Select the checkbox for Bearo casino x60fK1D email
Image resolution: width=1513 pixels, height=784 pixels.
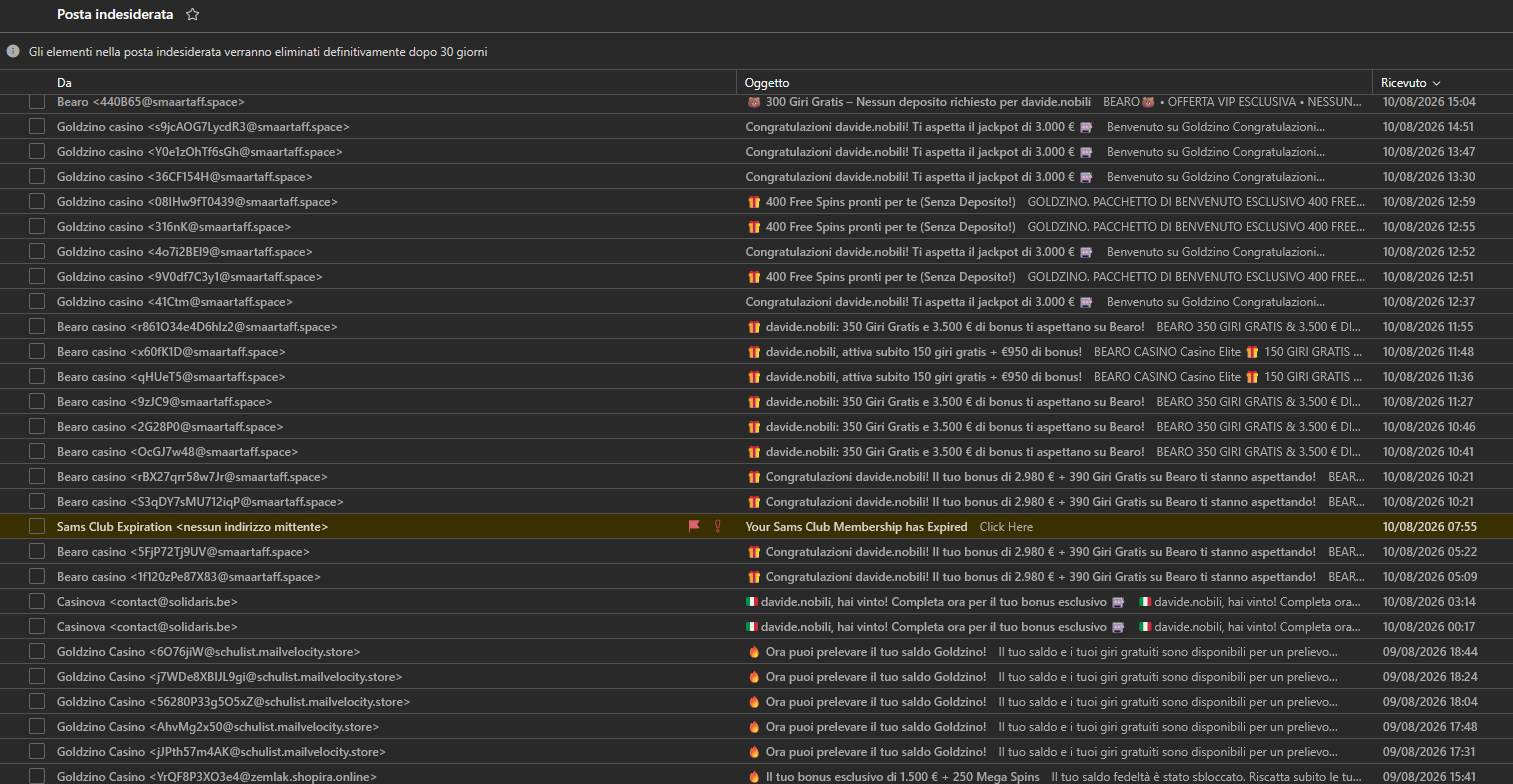(x=37, y=352)
